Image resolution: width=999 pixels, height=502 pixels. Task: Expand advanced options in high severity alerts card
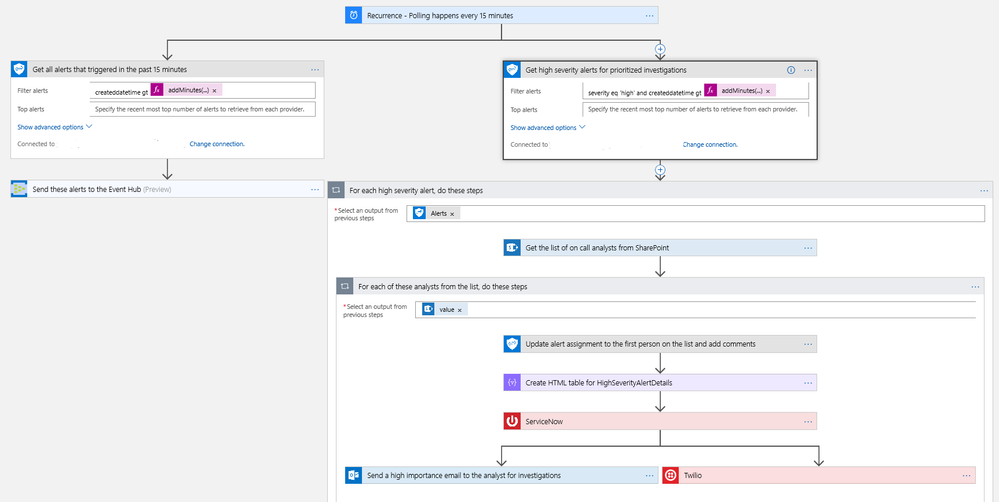tap(547, 127)
